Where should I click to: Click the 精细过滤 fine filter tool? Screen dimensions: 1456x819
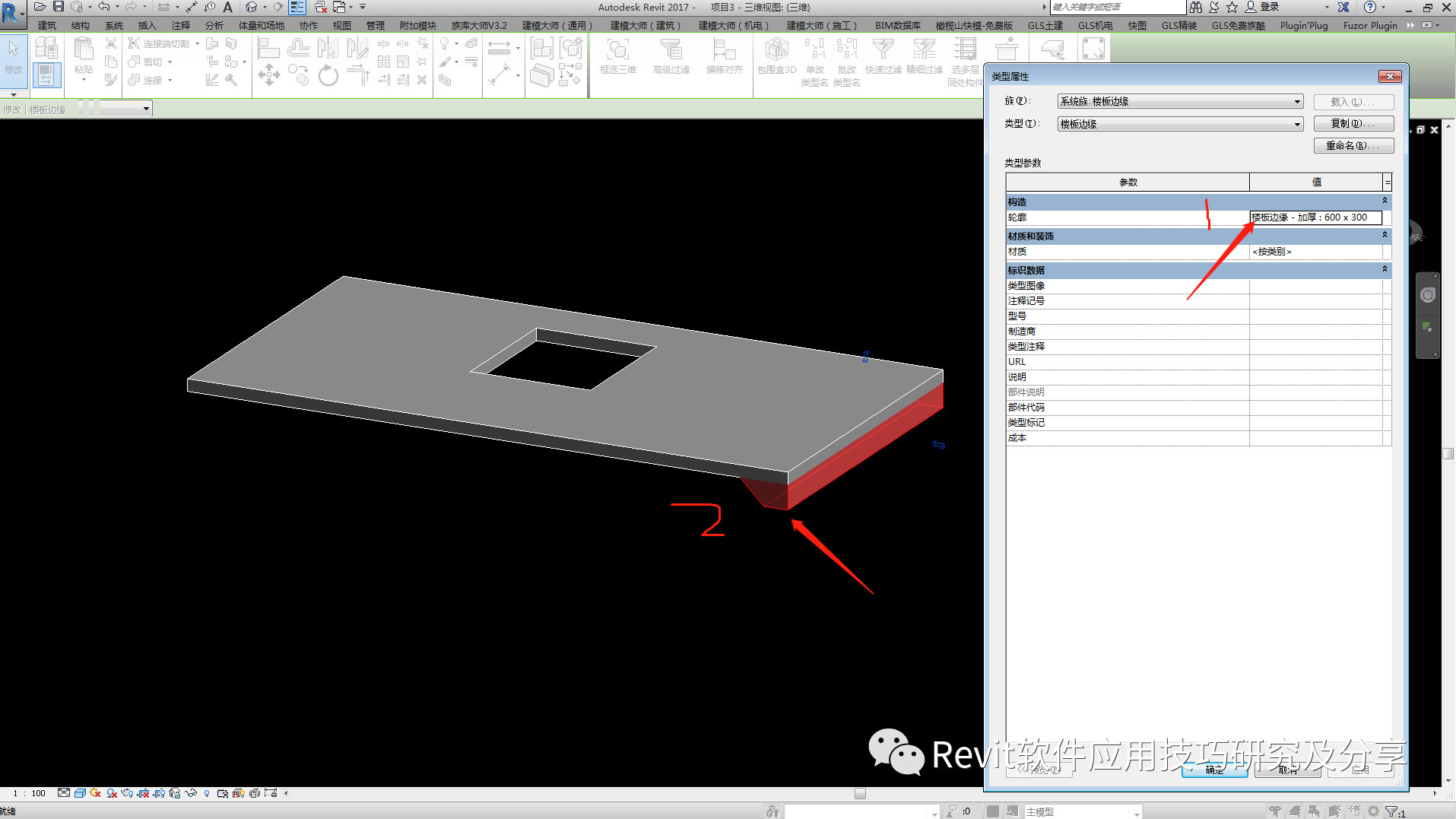coord(925,56)
